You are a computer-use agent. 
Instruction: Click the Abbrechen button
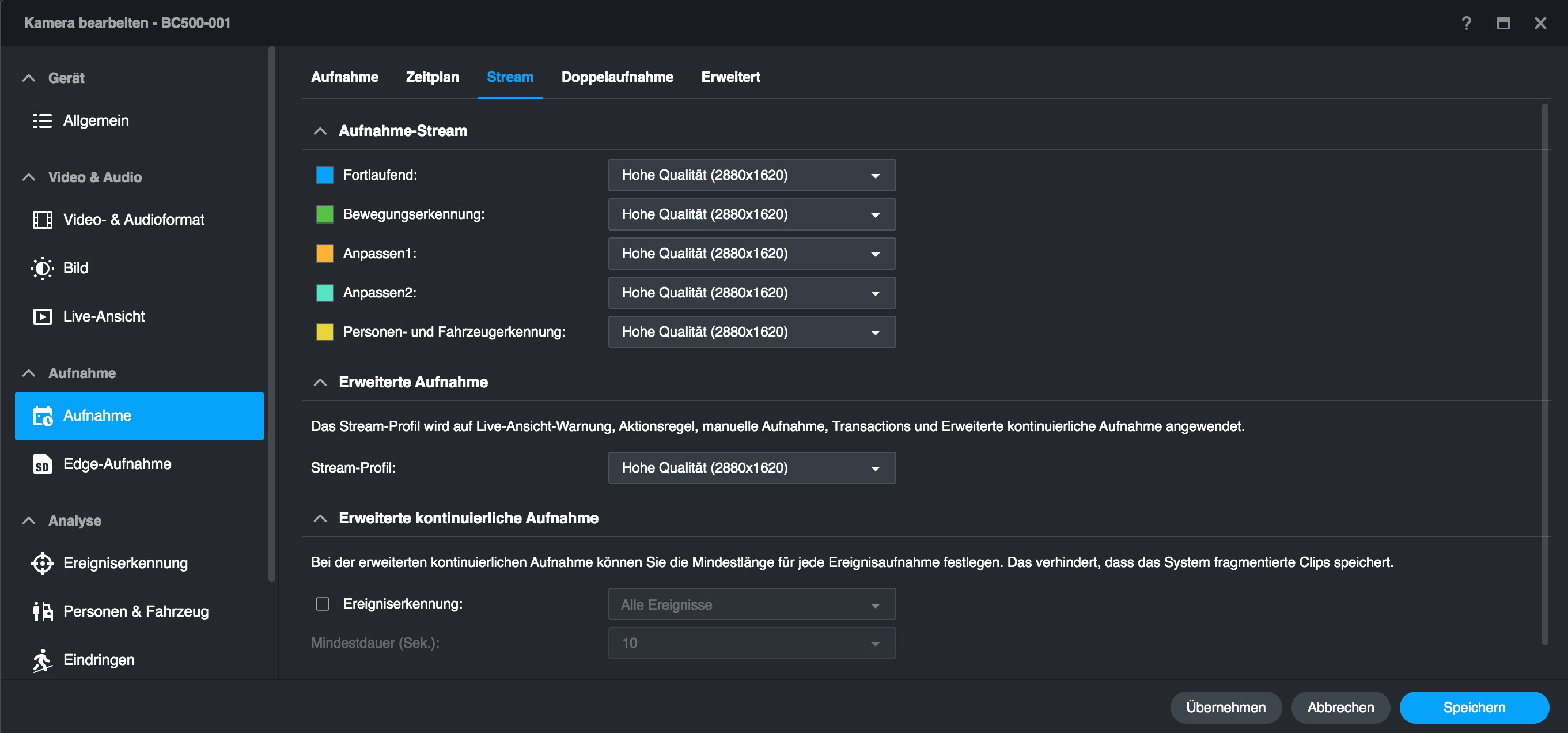1340,708
